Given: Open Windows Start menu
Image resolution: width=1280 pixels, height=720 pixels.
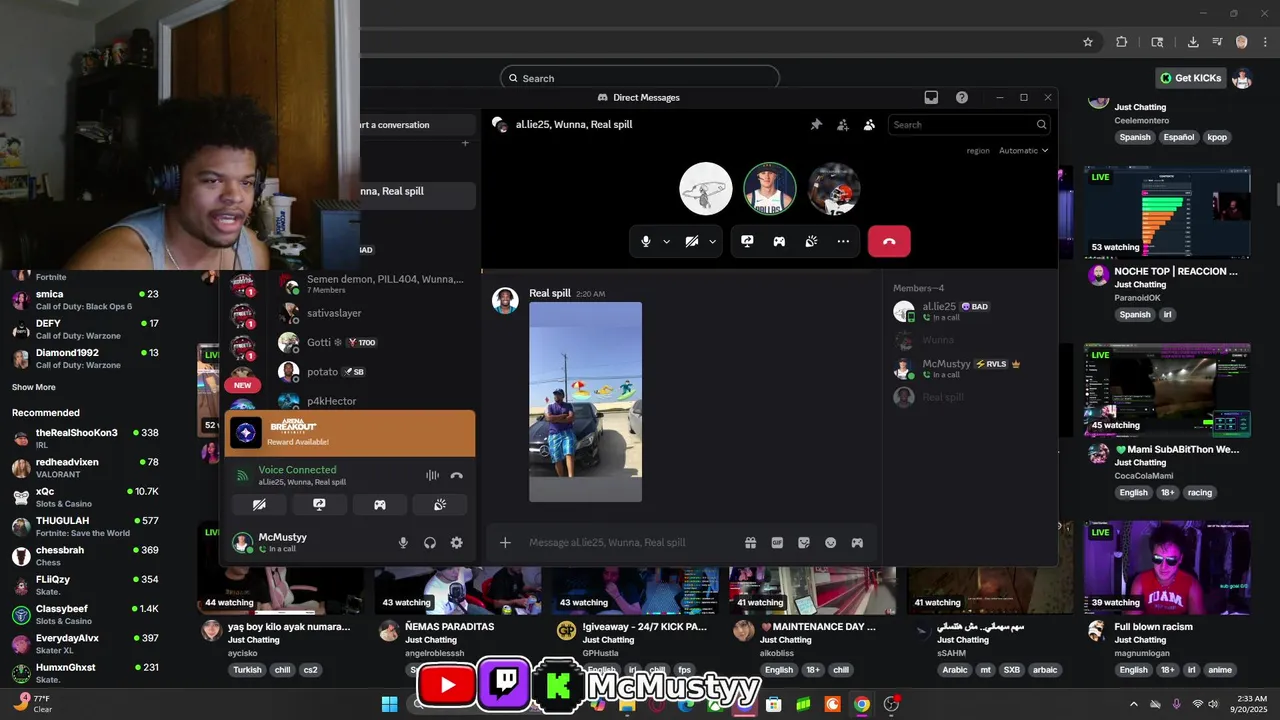Looking at the screenshot, I should (389, 704).
